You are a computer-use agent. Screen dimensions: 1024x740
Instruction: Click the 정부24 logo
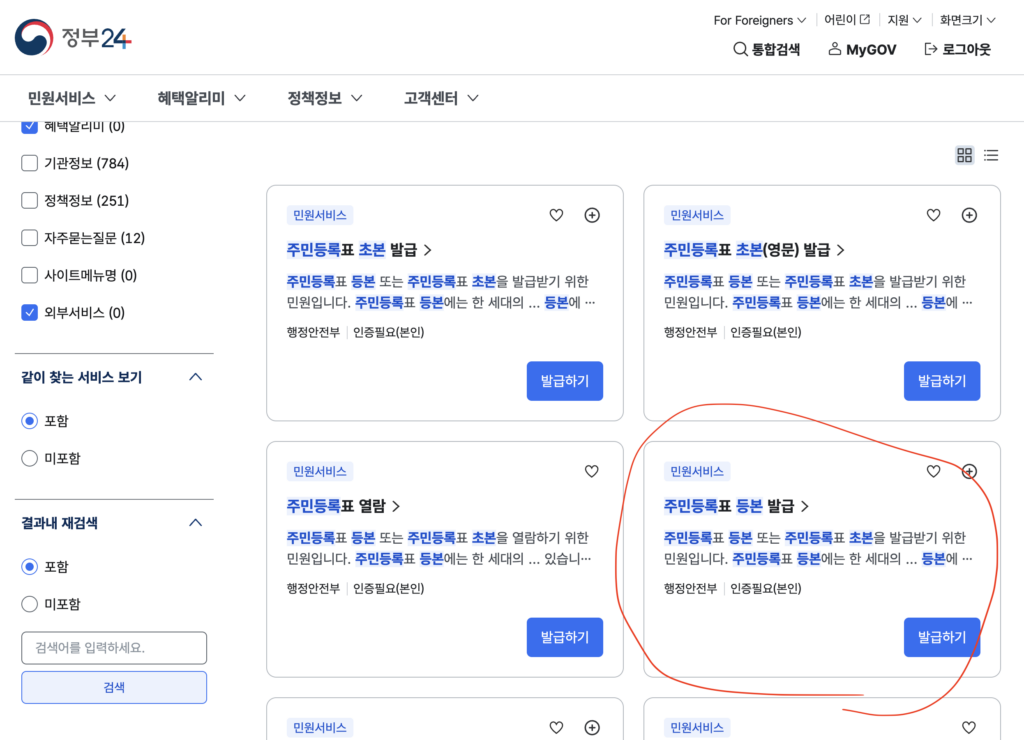click(73, 37)
